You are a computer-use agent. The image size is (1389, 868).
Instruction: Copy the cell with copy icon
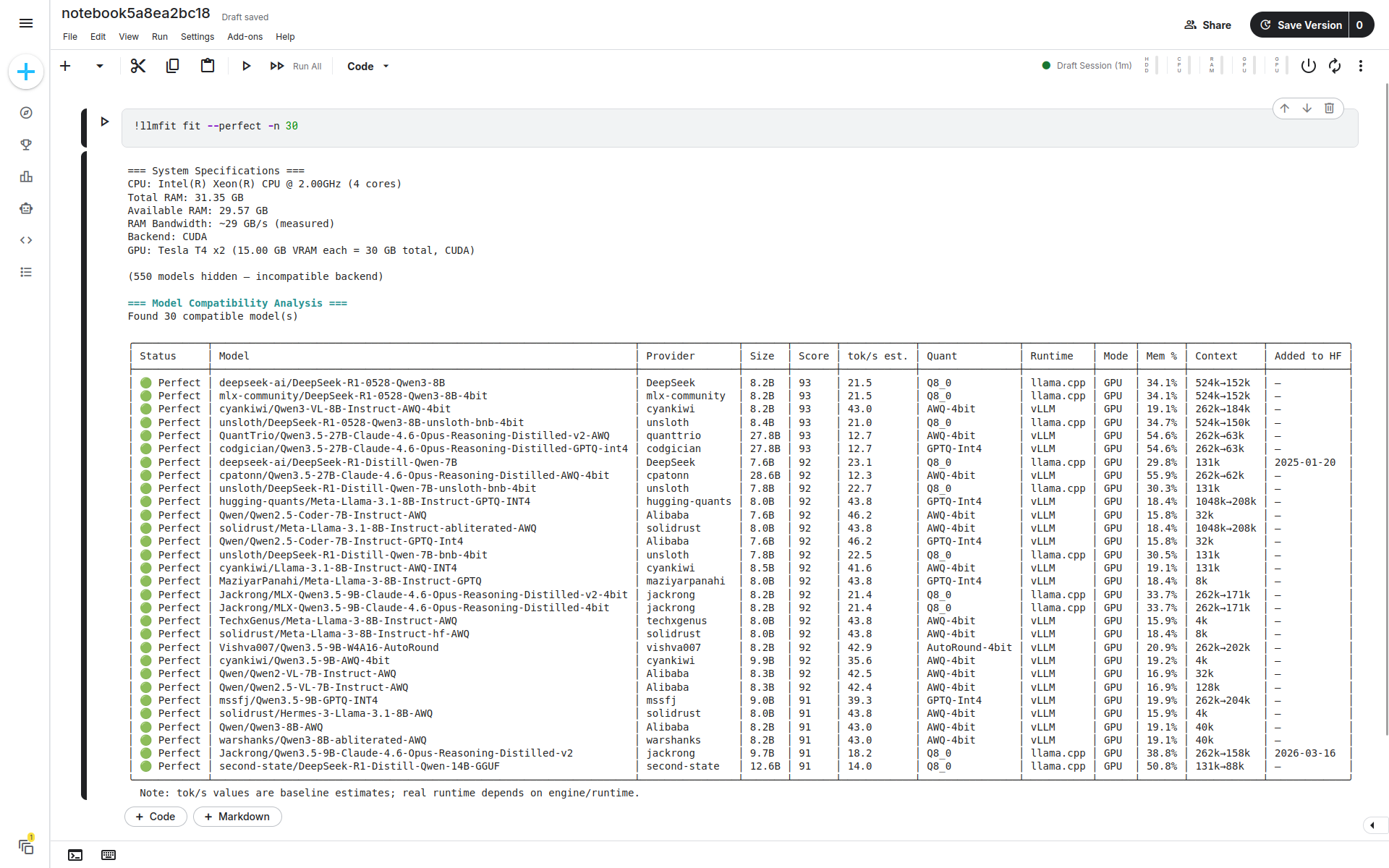click(x=172, y=66)
